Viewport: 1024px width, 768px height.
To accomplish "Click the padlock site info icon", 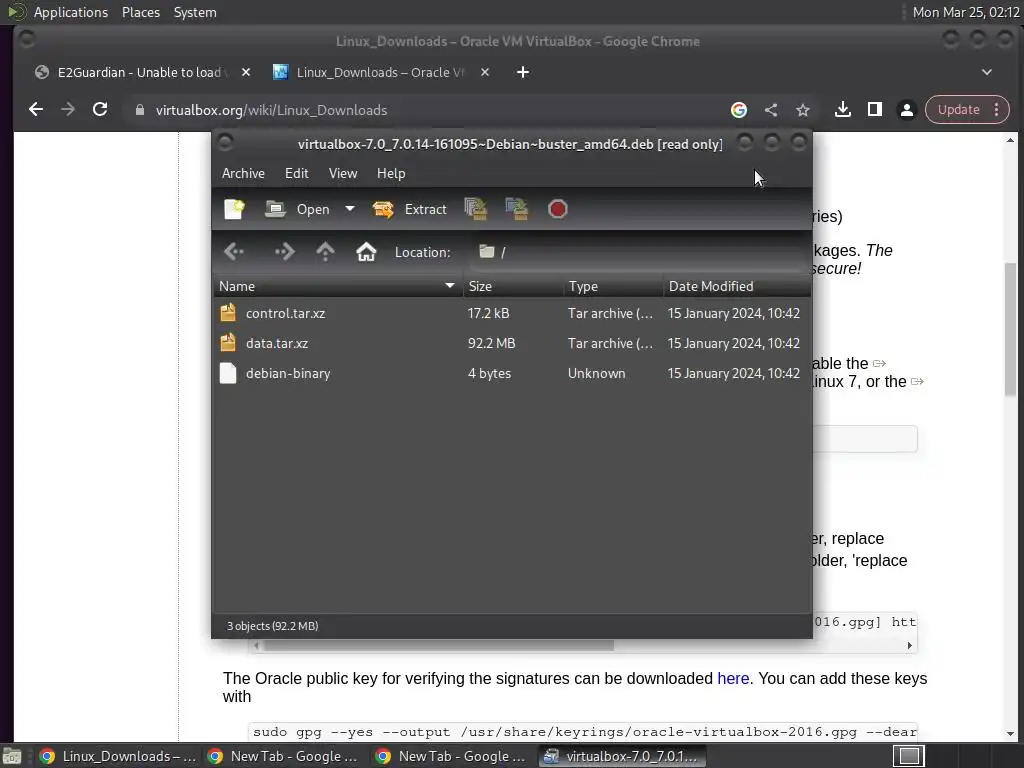I will coord(139,110).
